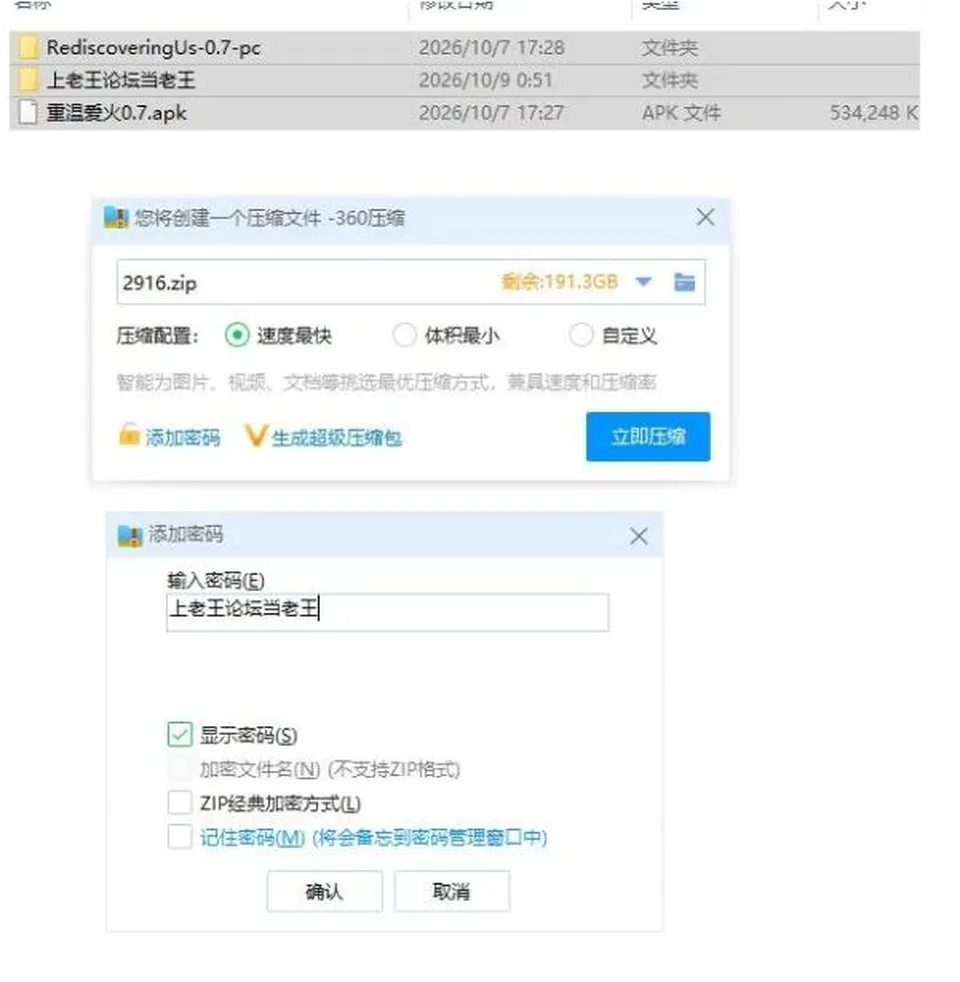Click the 360压缩 logo in 添加密码 dialog title
This screenshot has width=960, height=982.
[130, 535]
